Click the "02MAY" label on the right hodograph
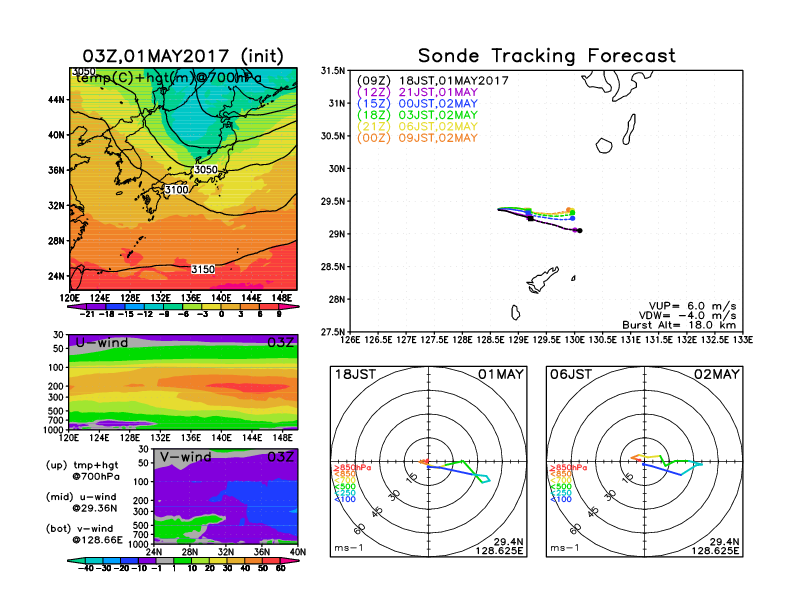Viewport: 792px width, 612px height. (x=717, y=374)
